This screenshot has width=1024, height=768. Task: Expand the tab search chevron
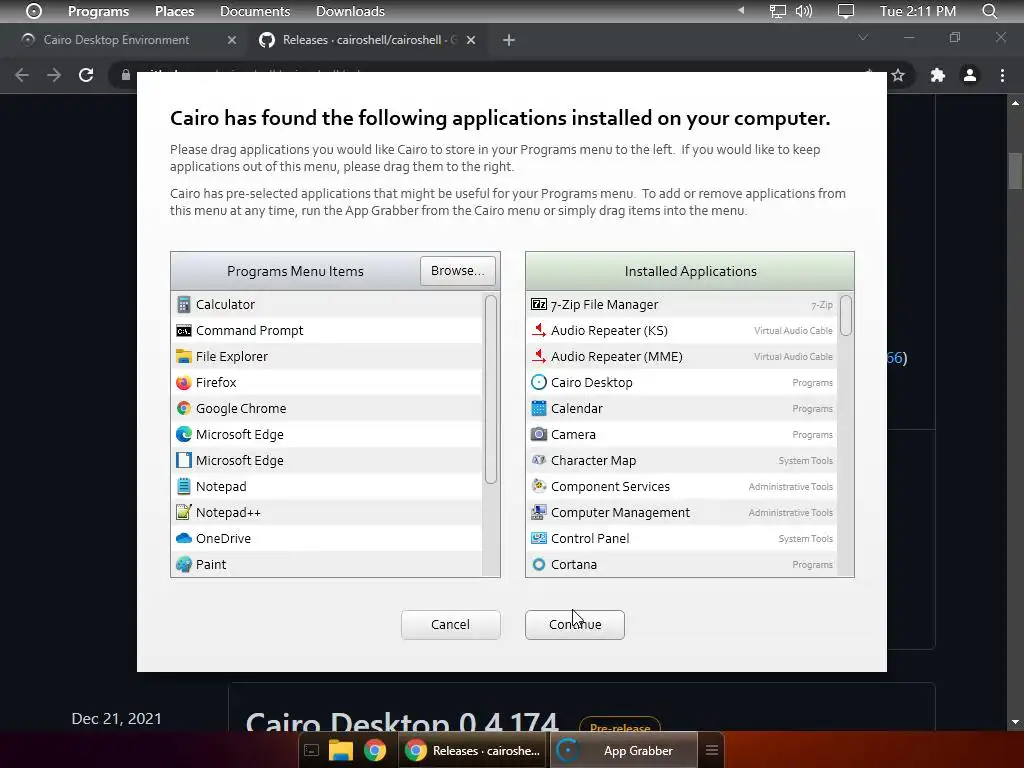click(x=863, y=38)
